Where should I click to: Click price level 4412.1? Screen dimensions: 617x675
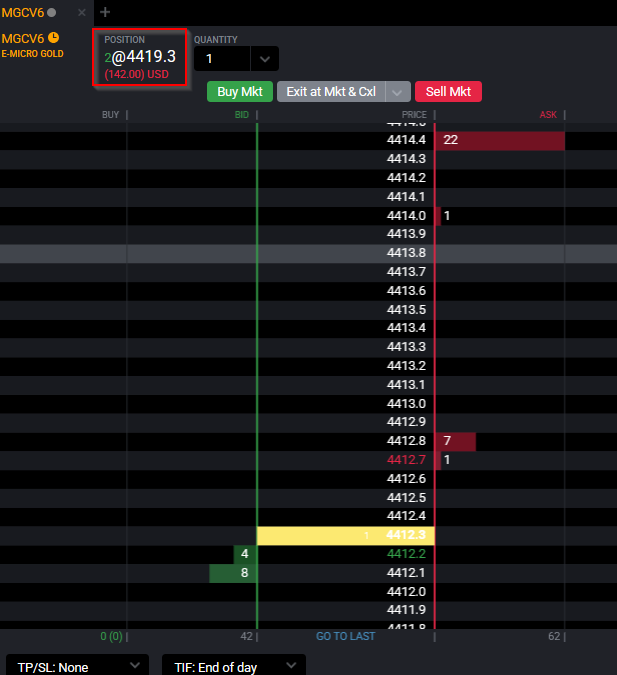[406, 573]
